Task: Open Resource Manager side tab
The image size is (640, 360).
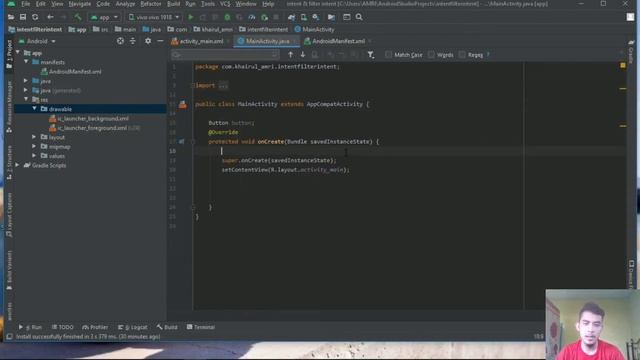Action: (x=9, y=106)
